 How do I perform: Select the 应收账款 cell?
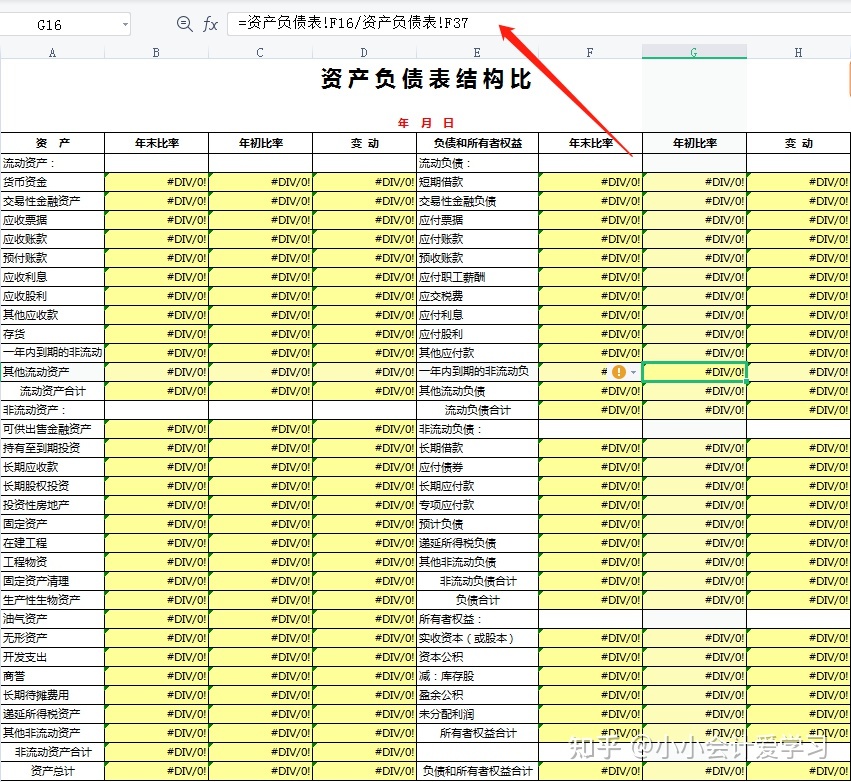[x=52, y=239]
